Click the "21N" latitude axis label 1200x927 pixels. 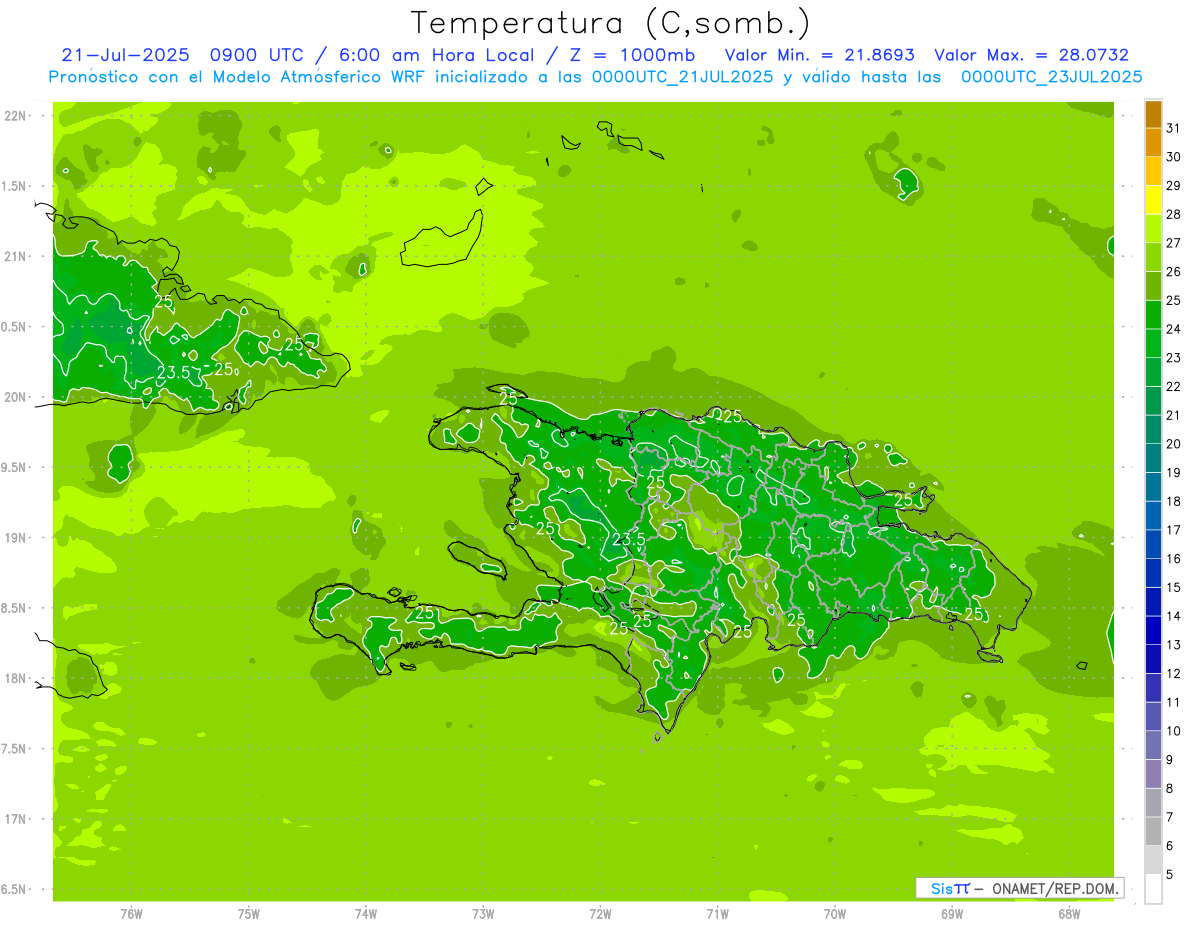16,256
